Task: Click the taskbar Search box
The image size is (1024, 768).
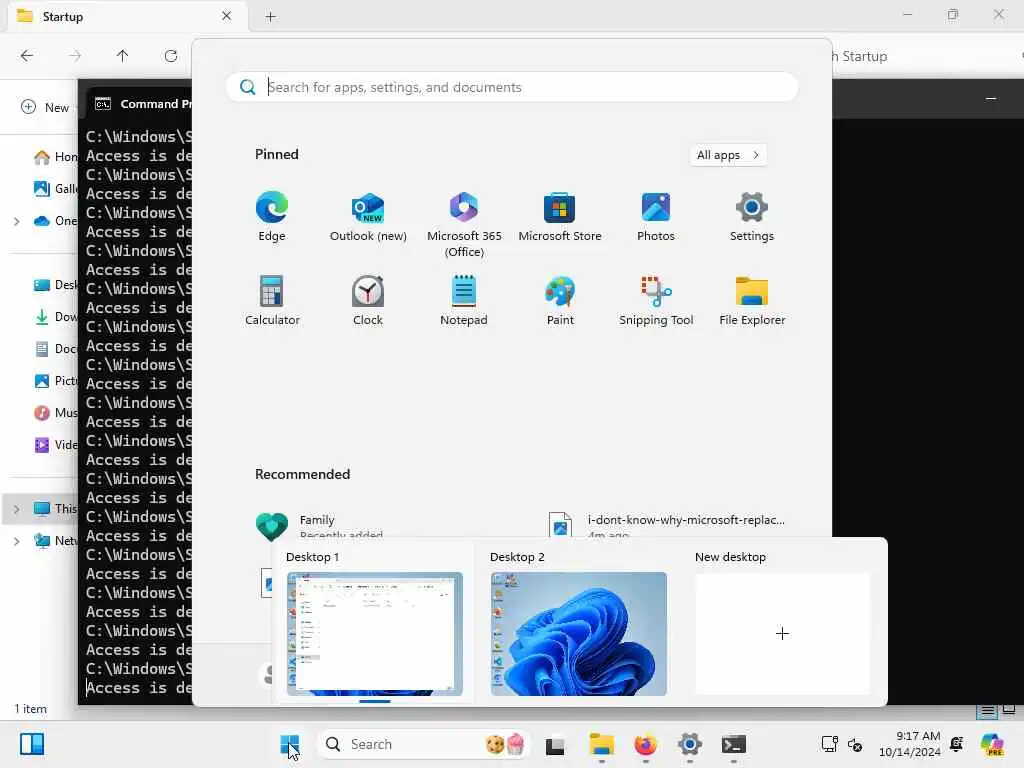Action: point(423,744)
